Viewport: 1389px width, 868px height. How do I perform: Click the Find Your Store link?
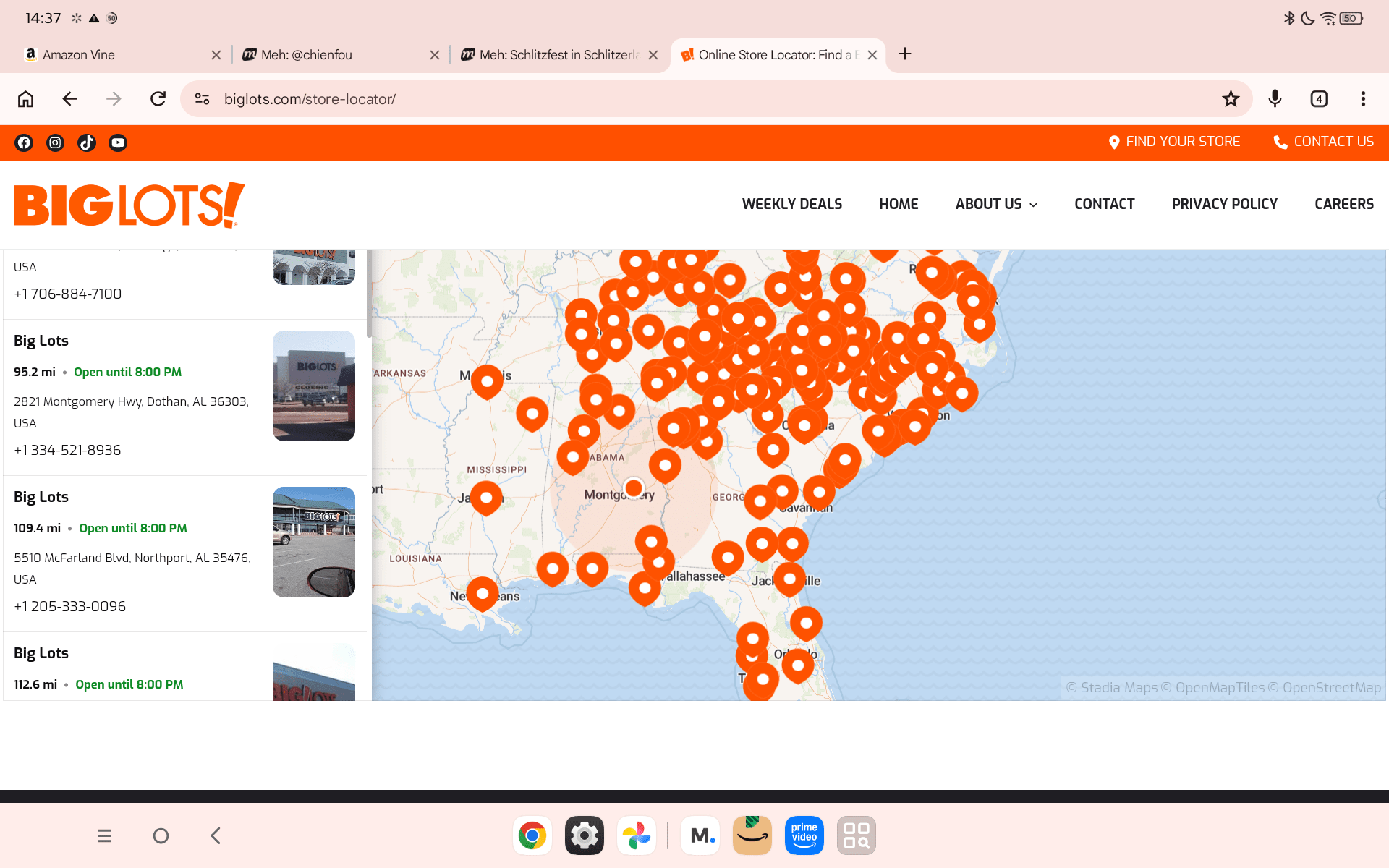point(1174,142)
